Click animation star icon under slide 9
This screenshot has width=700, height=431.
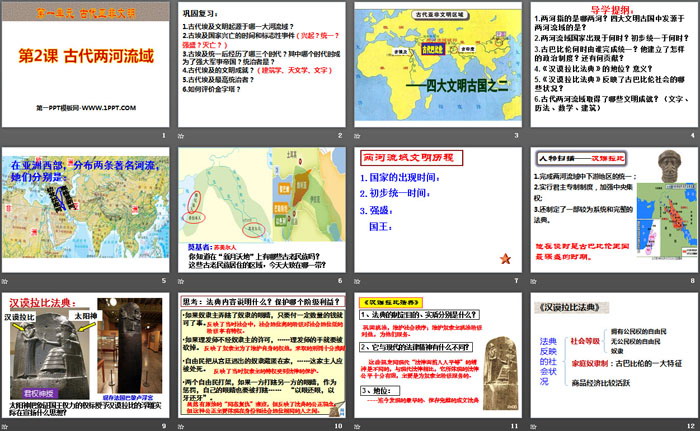[x=4, y=427]
